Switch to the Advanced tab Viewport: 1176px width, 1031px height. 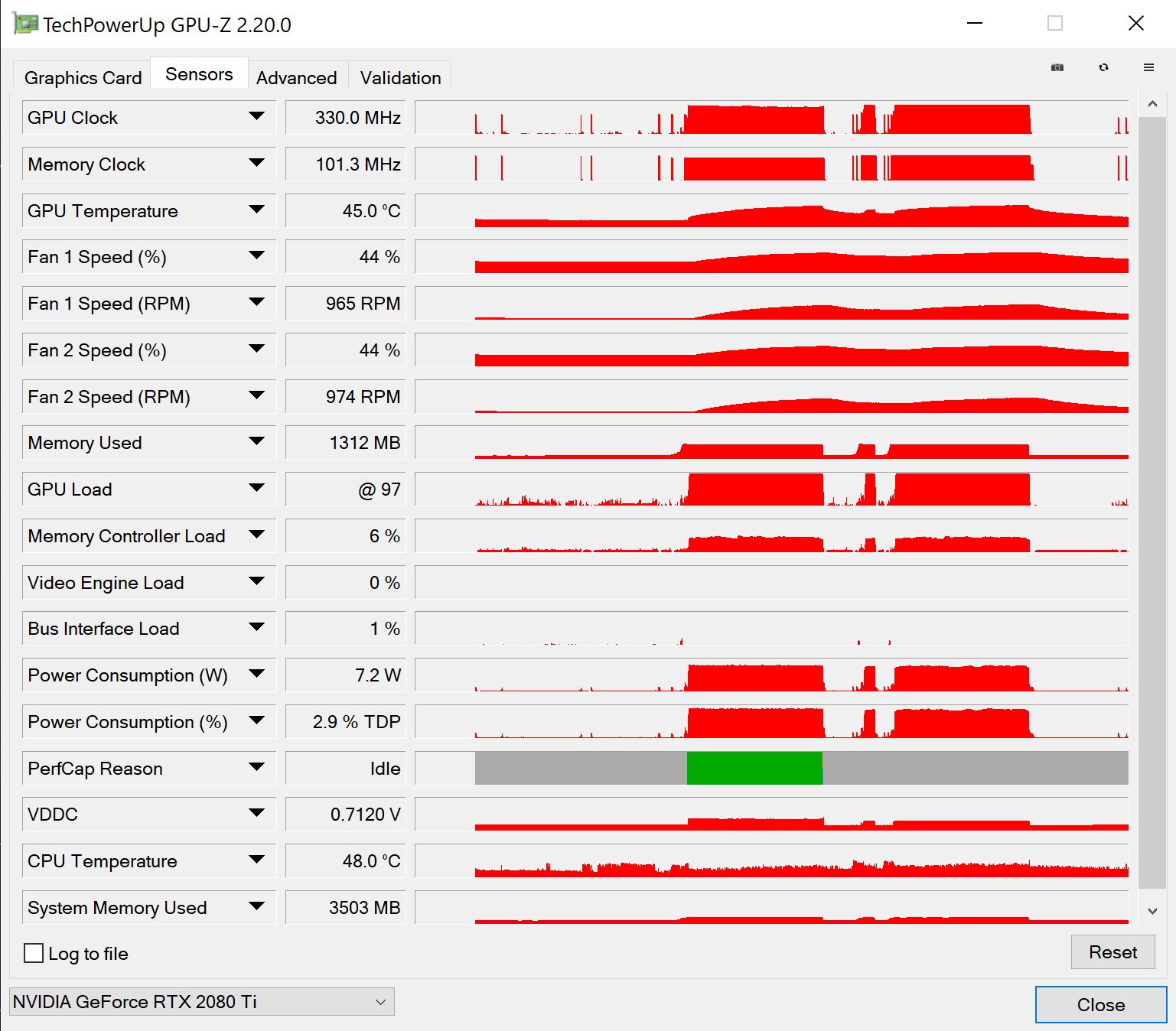297,77
